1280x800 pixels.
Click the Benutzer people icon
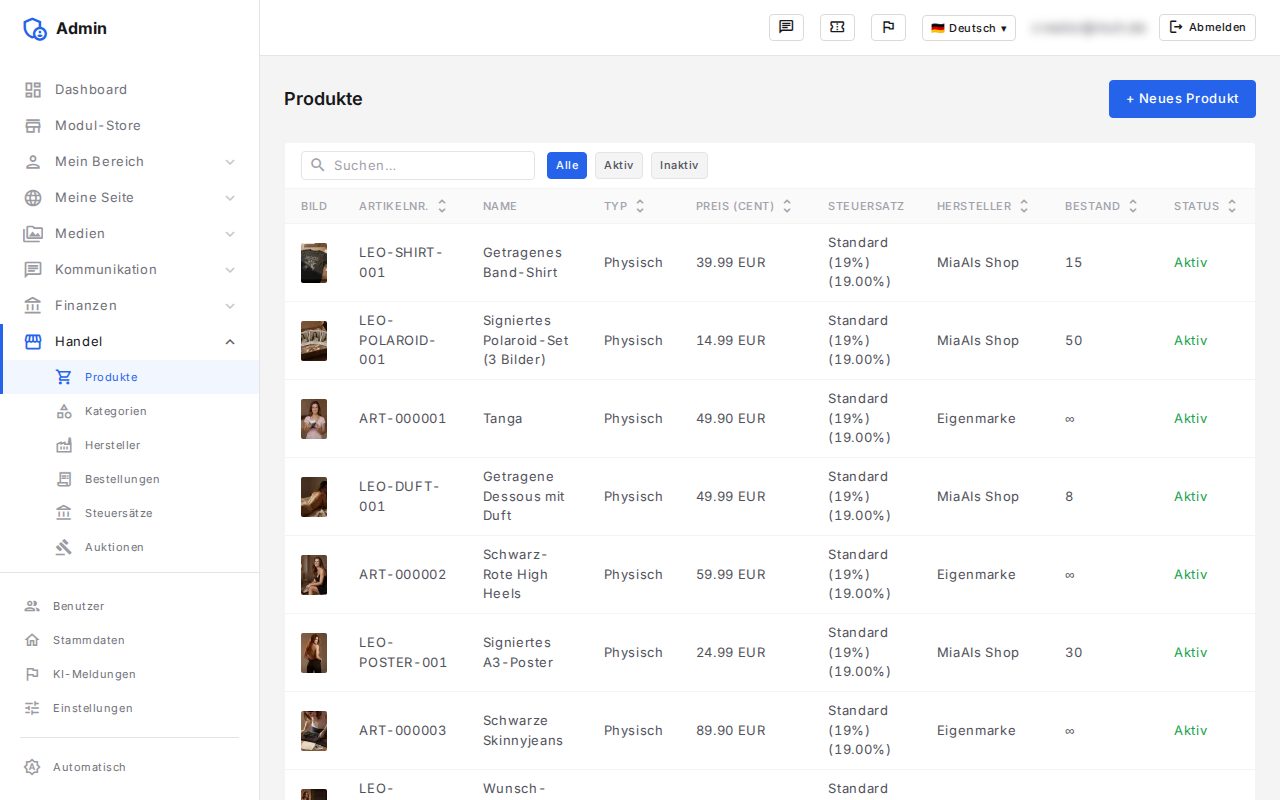pos(32,606)
